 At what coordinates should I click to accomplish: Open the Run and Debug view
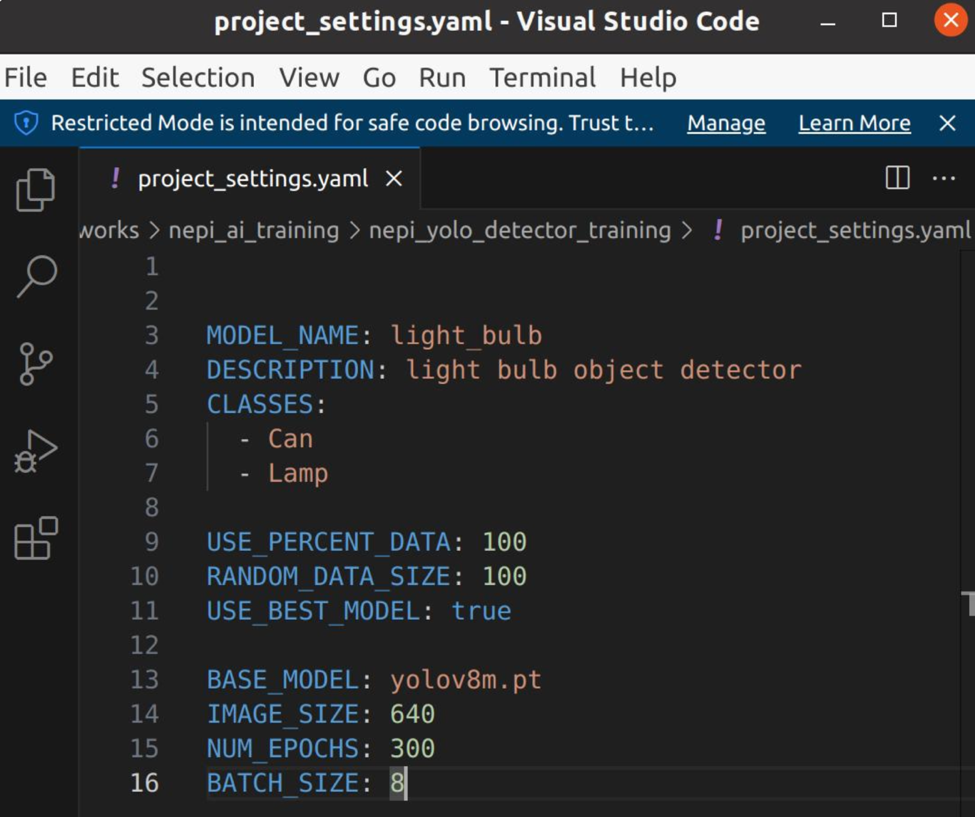[x=36, y=452]
